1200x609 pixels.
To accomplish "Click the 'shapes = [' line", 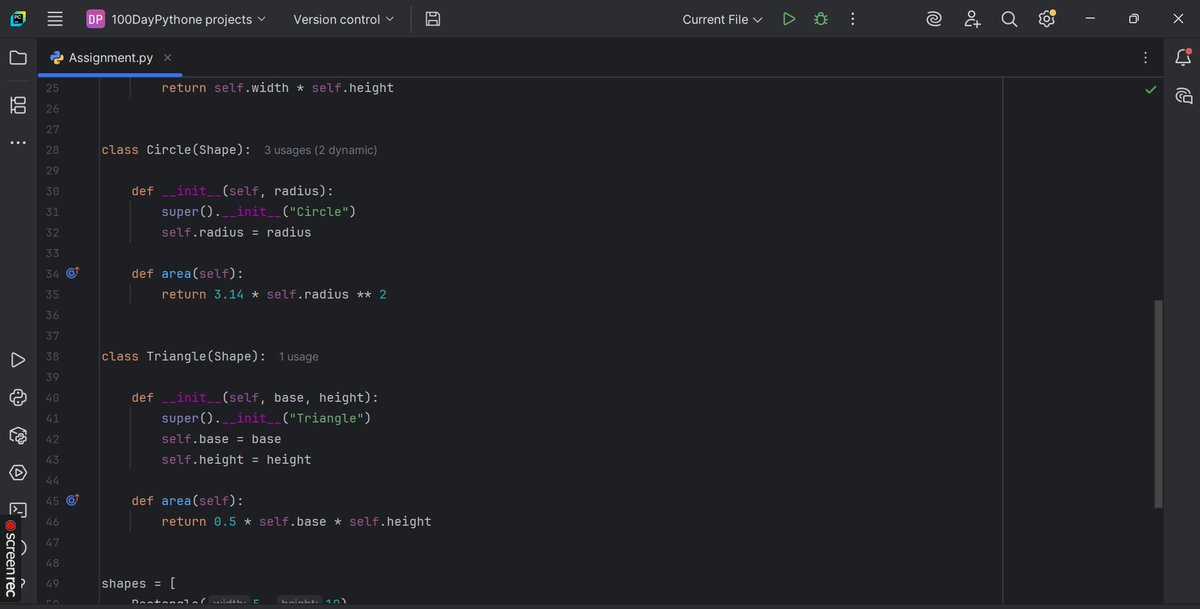I will pos(139,584).
